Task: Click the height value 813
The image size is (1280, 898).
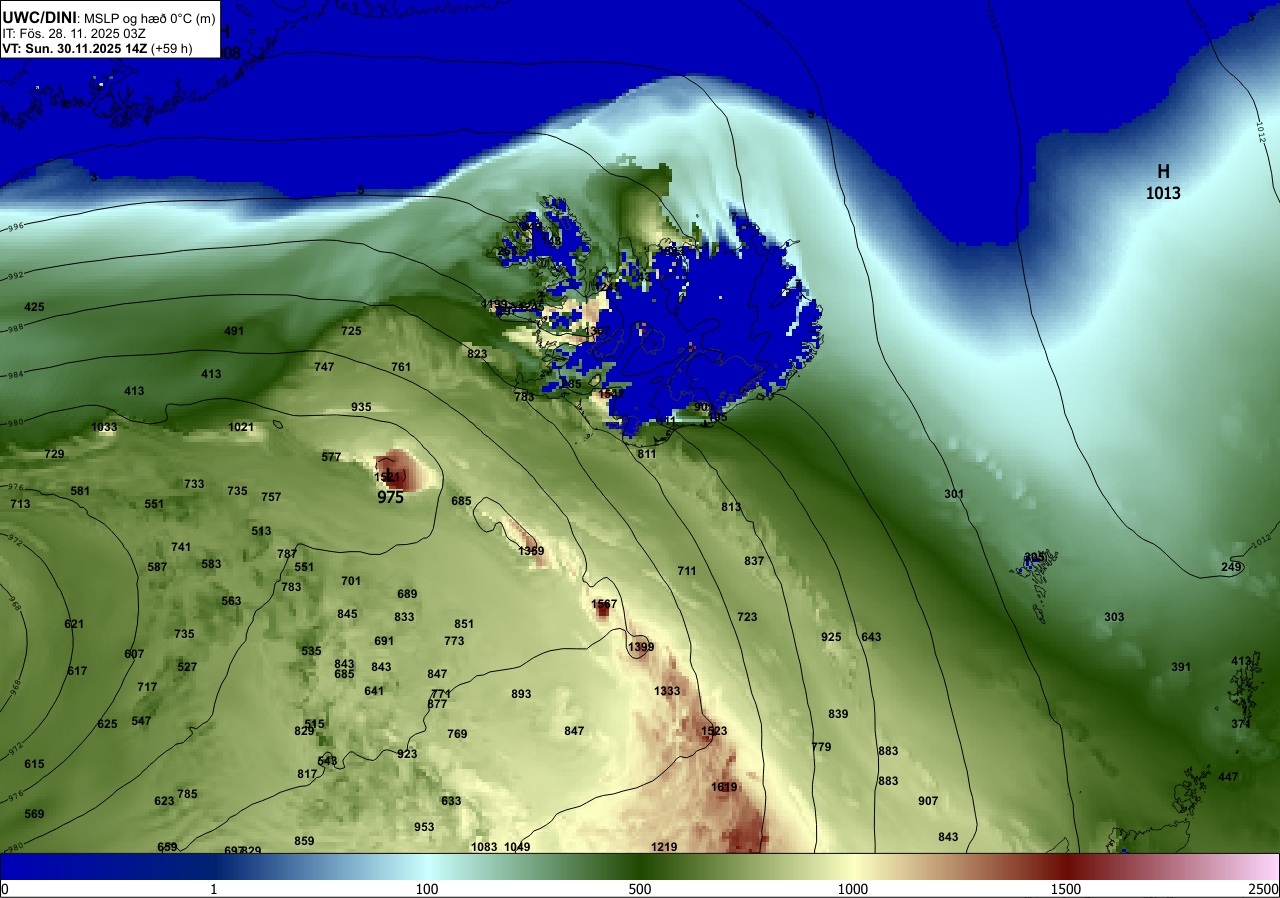Action: [x=731, y=507]
